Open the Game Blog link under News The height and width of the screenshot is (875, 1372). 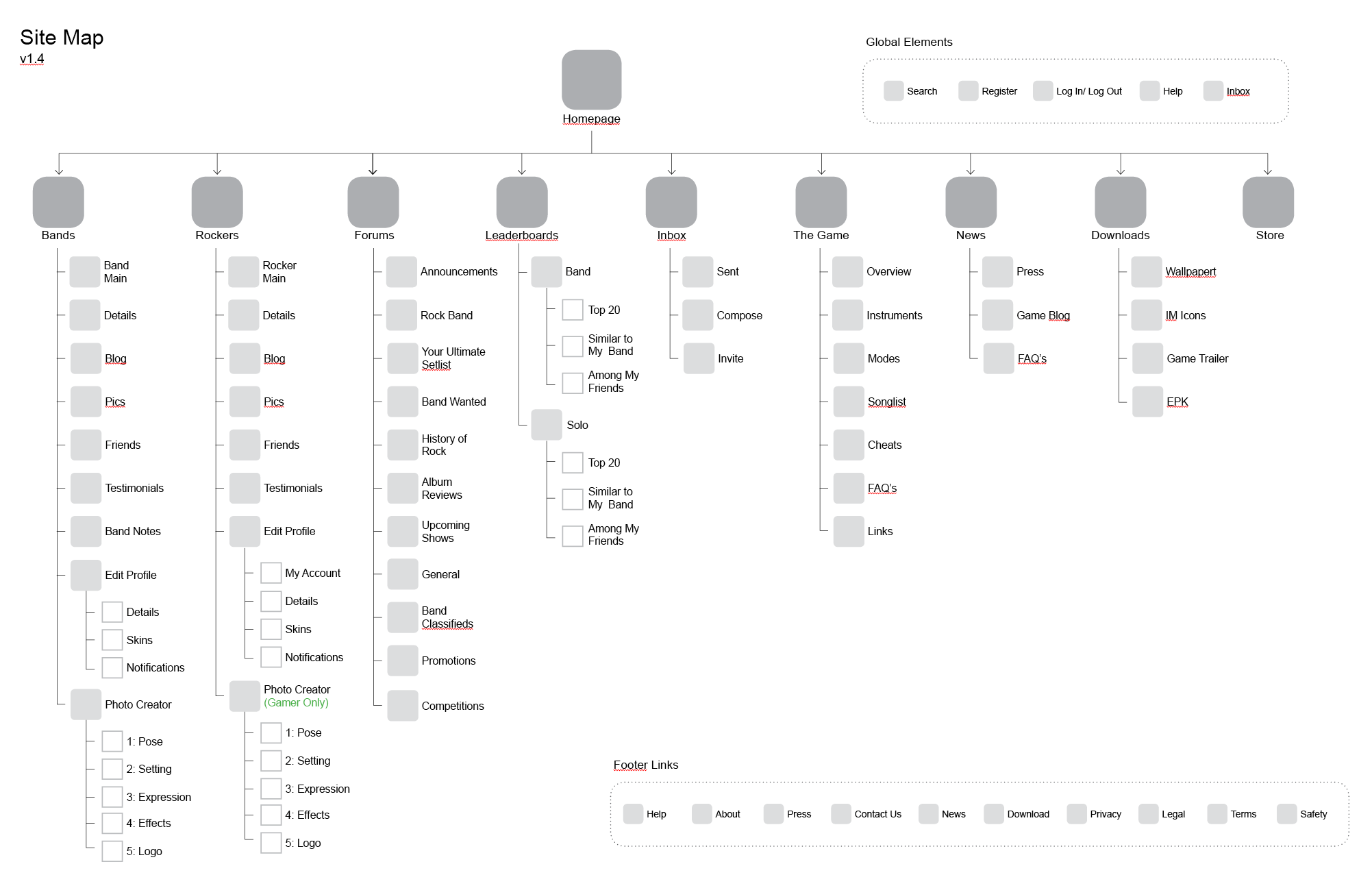pos(1043,315)
